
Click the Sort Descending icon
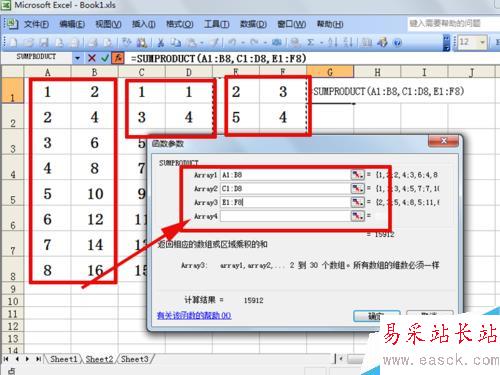tap(348, 42)
